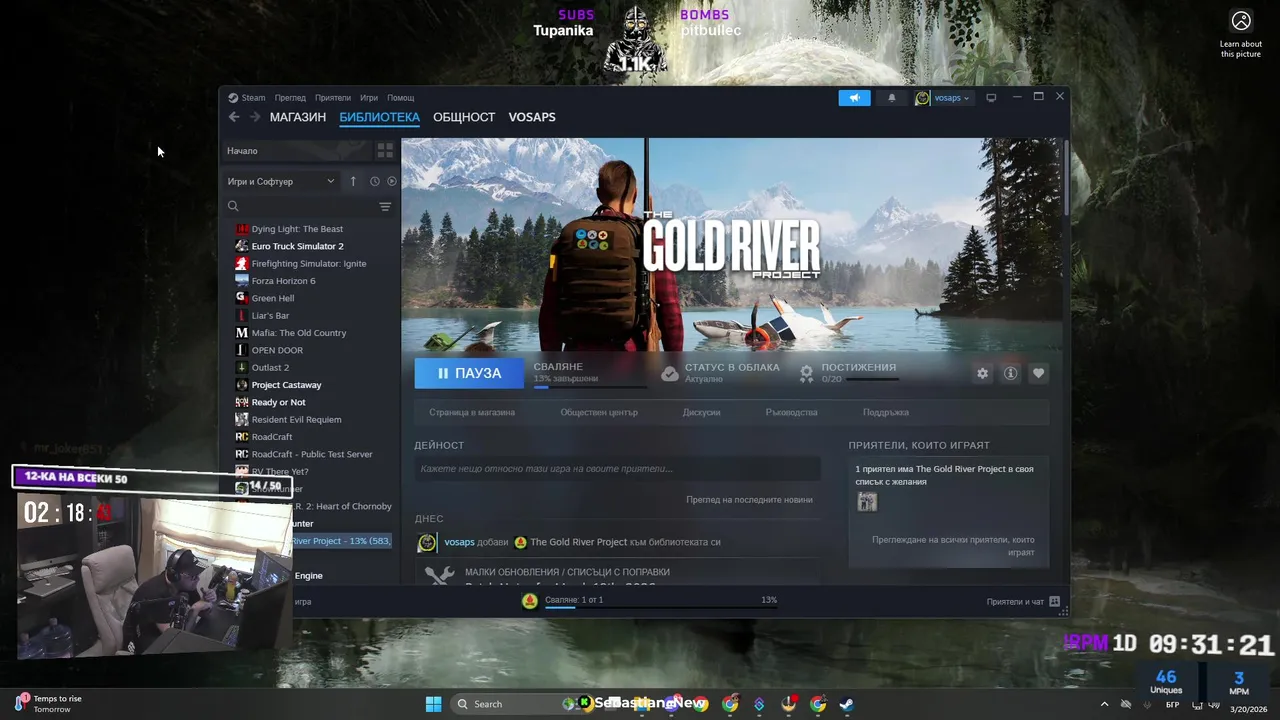Click the activity status text field
The height and width of the screenshot is (720, 1280).
click(618, 469)
